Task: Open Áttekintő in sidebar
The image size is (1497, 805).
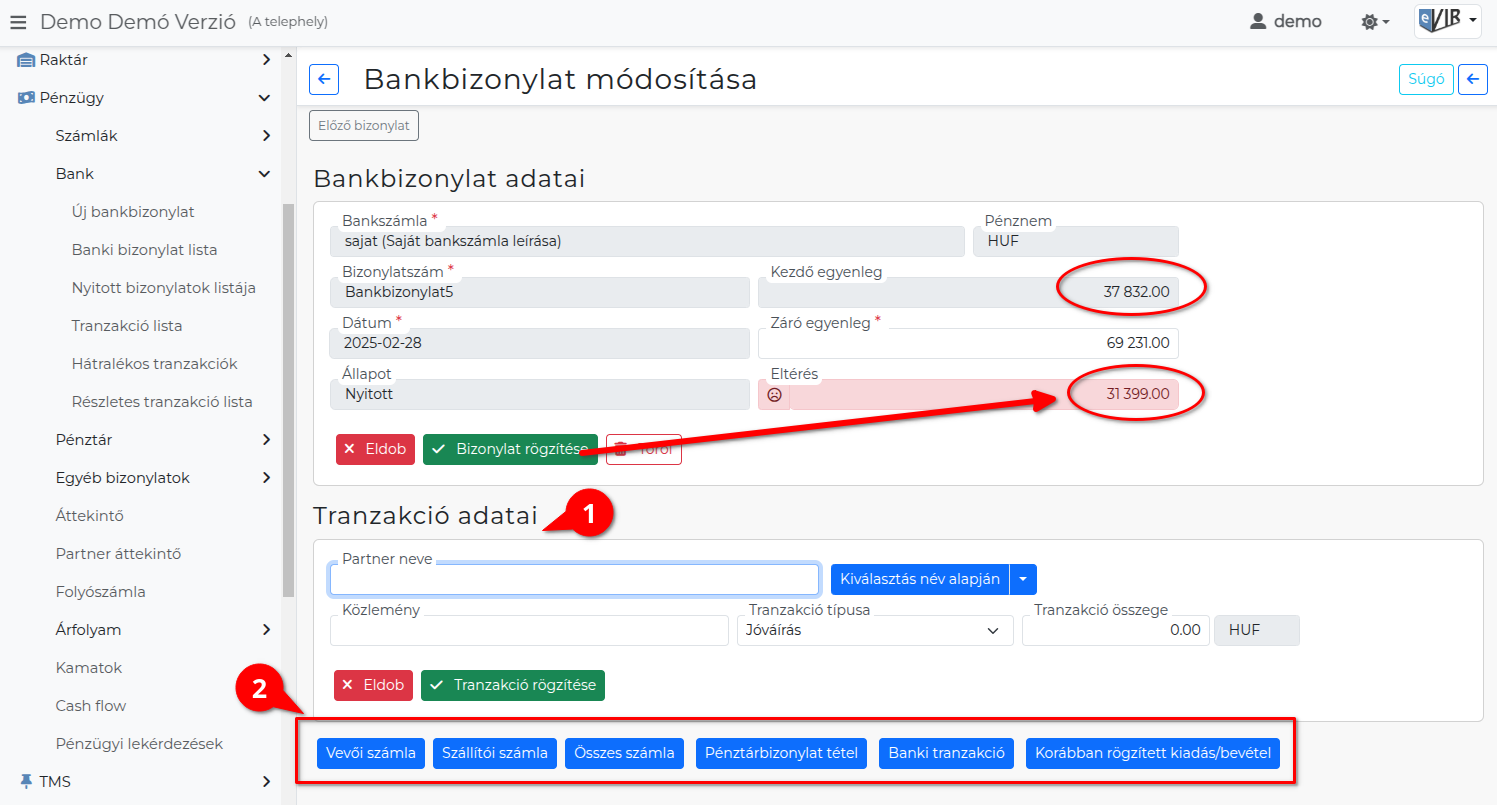Action: click(x=90, y=516)
